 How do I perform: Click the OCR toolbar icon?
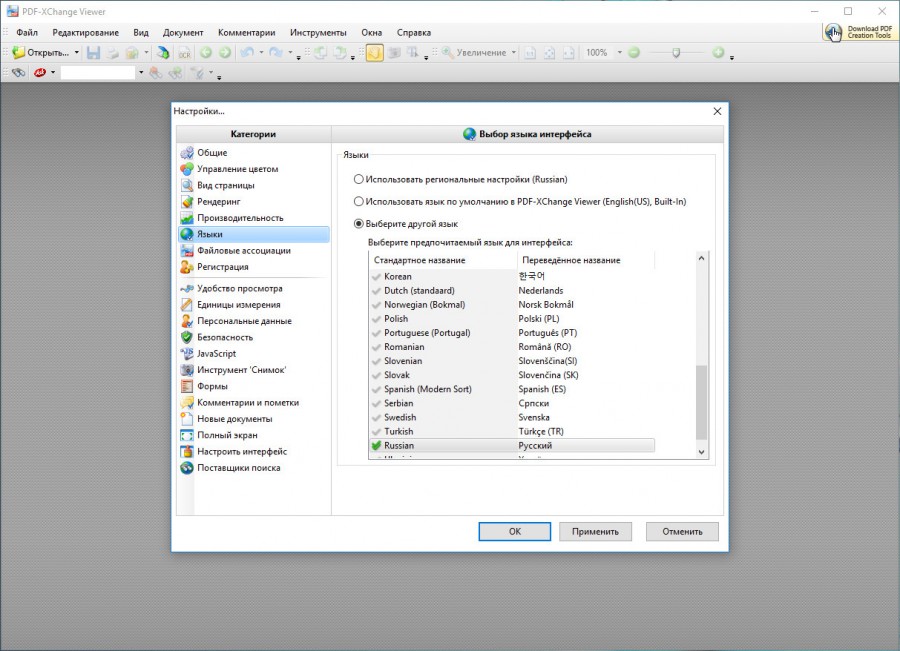(x=184, y=52)
